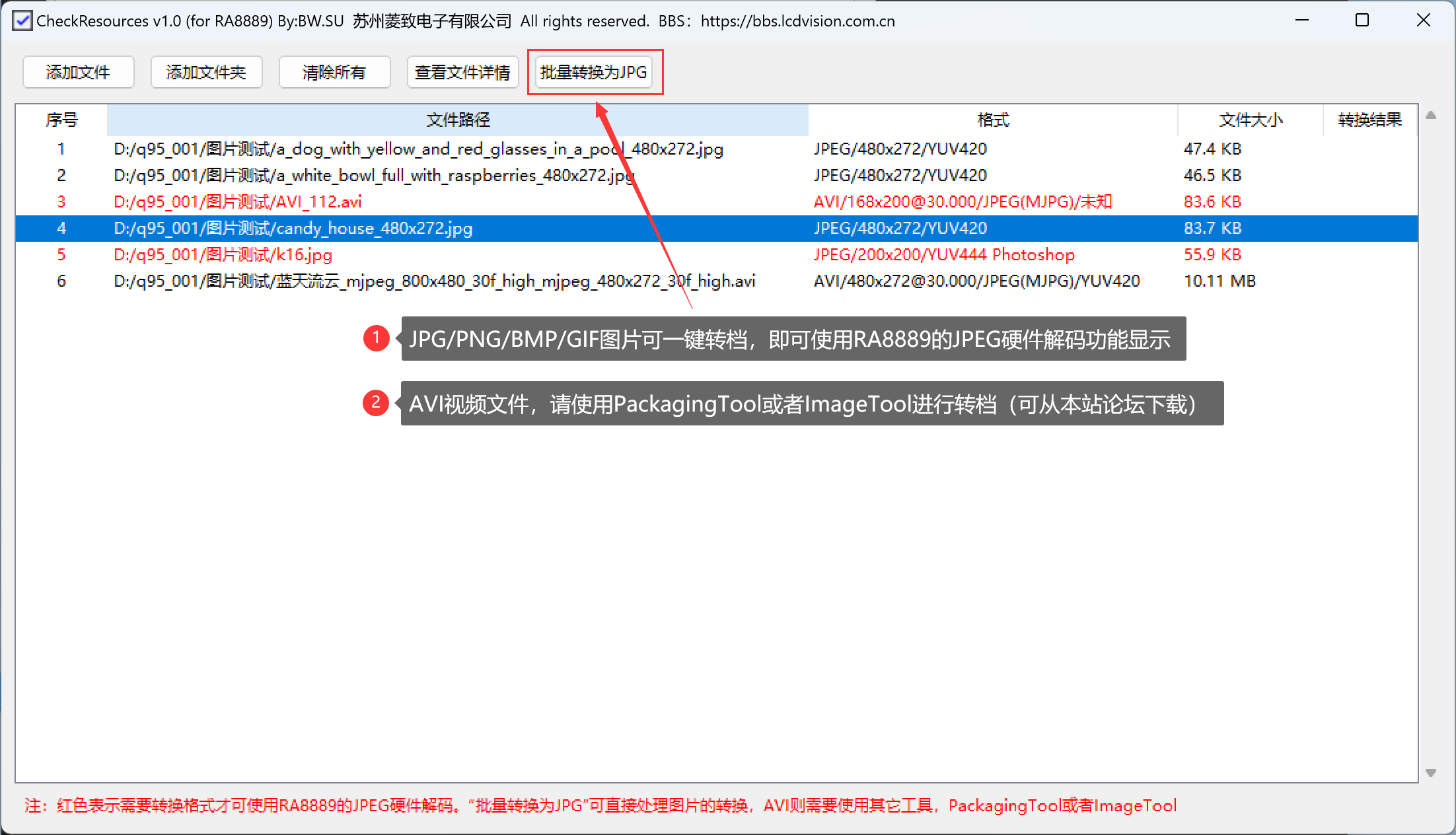This screenshot has width=1456, height=835.
Task: Click the 文件路径 column header
Action: 457,120
